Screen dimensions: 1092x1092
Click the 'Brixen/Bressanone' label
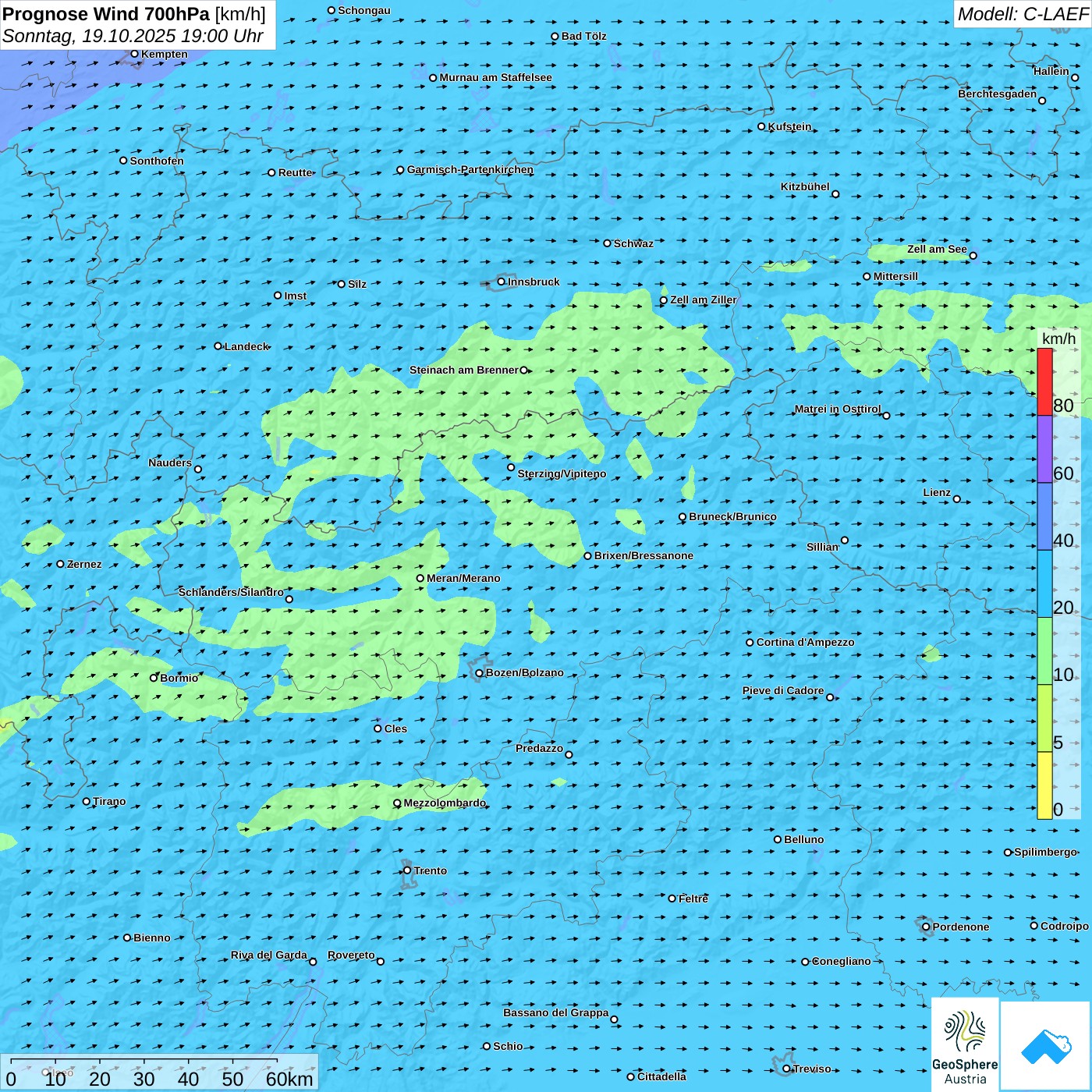pyautogui.click(x=643, y=555)
